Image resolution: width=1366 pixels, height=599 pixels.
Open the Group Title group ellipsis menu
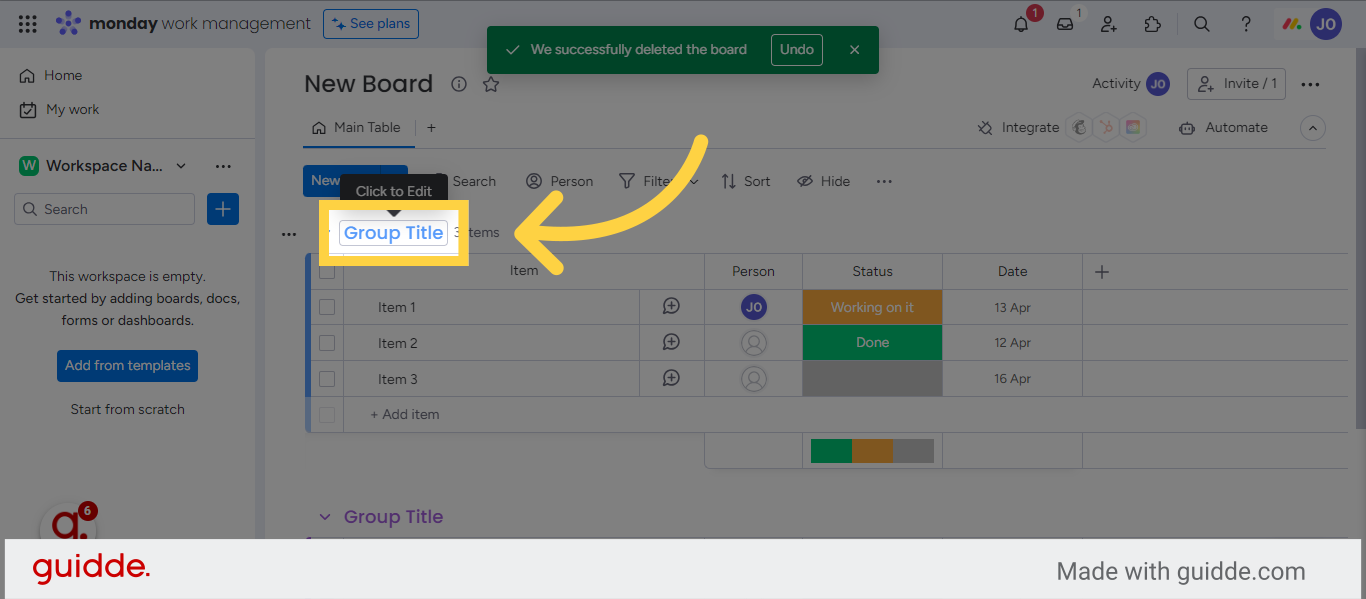click(x=289, y=234)
